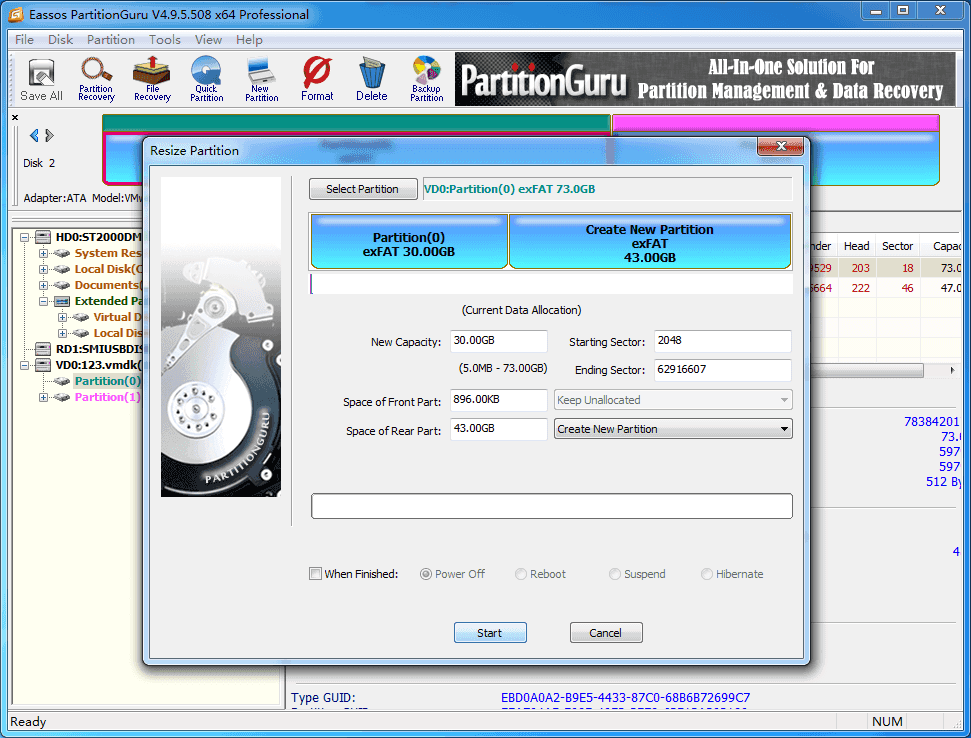The image size is (971, 738).
Task: Click Space of Rear Part field
Action: pyautogui.click(x=499, y=429)
